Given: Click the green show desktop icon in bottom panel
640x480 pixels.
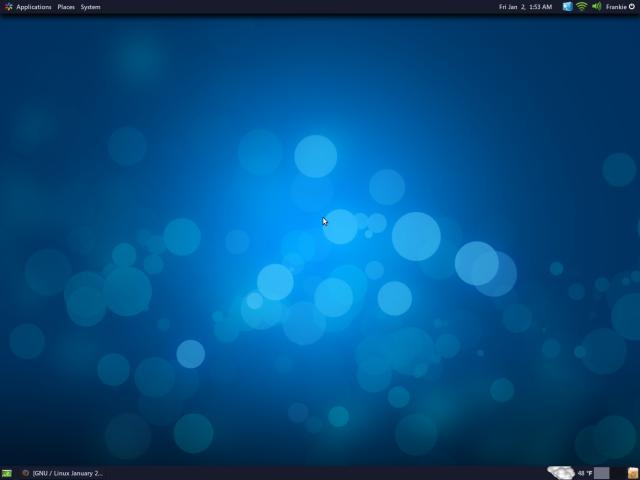Looking at the screenshot, I should point(7,473).
